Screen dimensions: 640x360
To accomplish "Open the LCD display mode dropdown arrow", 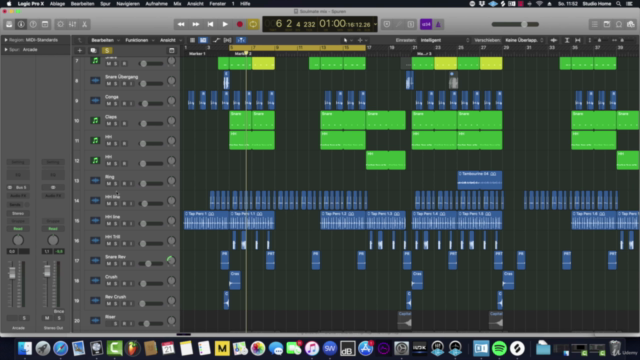I will (x=375, y=24).
